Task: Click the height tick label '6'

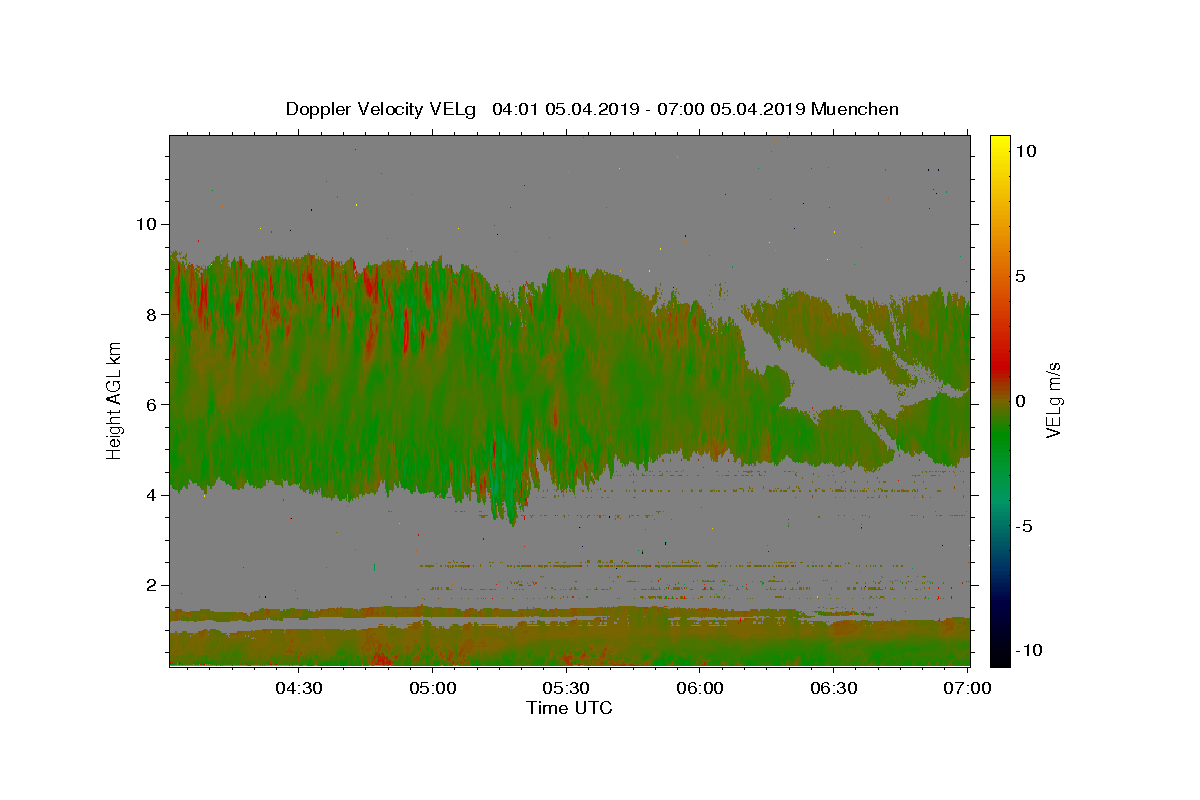Action: [x=150, y=404]
